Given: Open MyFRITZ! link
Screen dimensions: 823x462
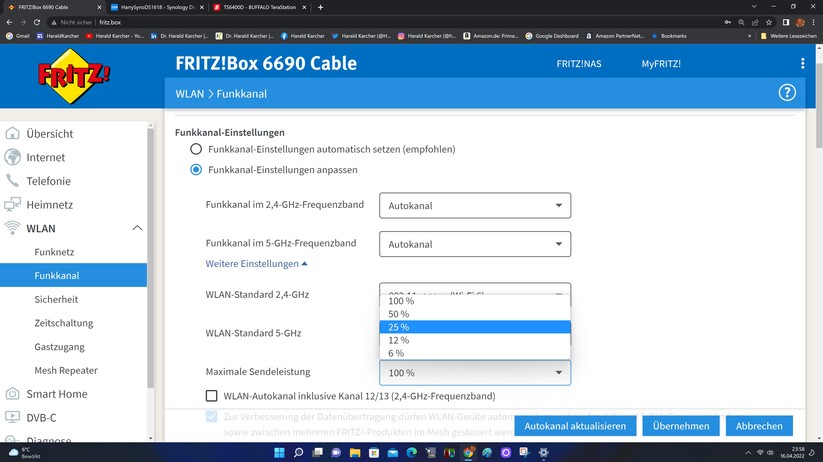Looking at the screenshot, I should (x=661, y=64).
